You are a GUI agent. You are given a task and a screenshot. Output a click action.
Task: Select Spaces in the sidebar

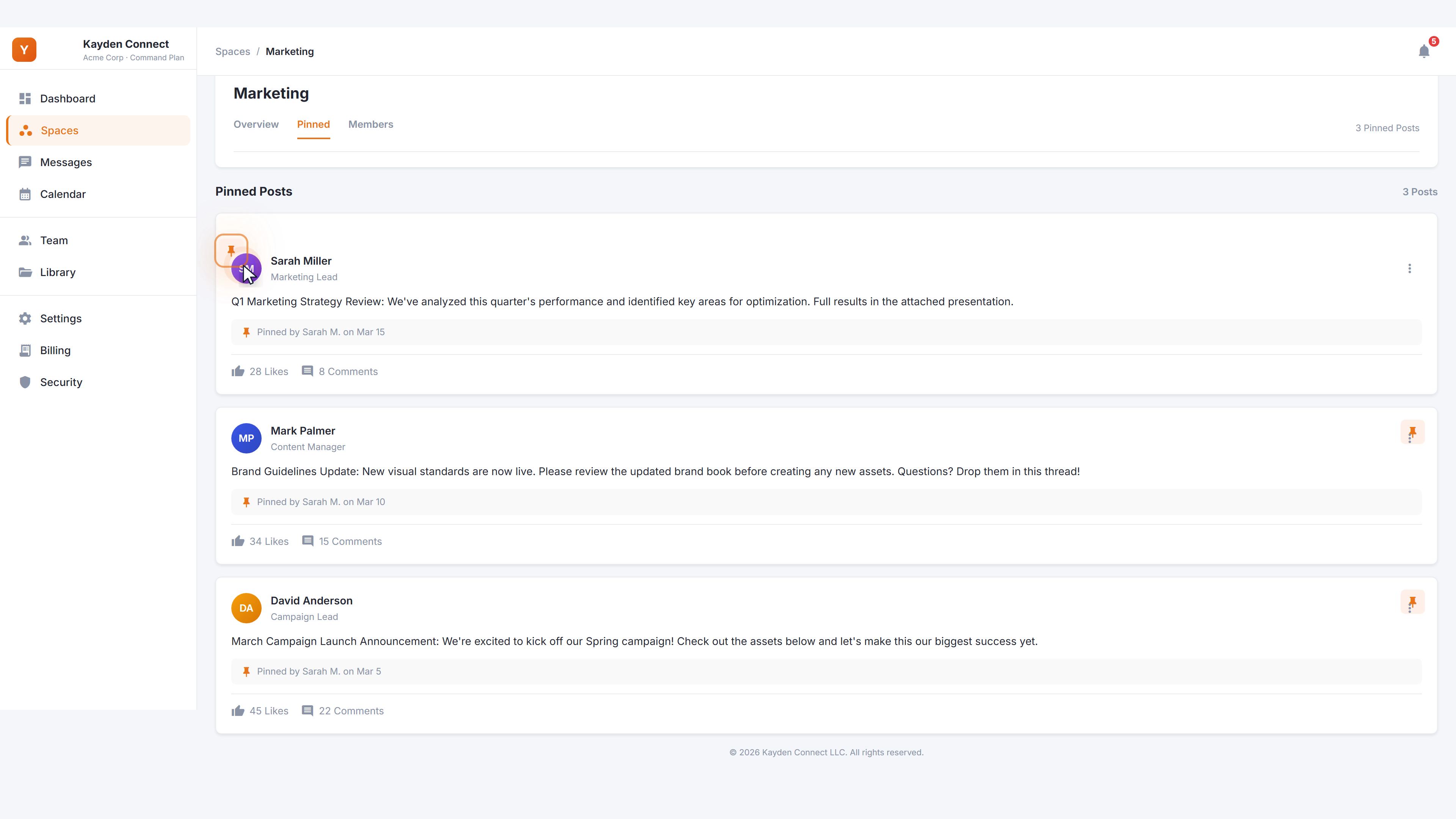[98, 130]
